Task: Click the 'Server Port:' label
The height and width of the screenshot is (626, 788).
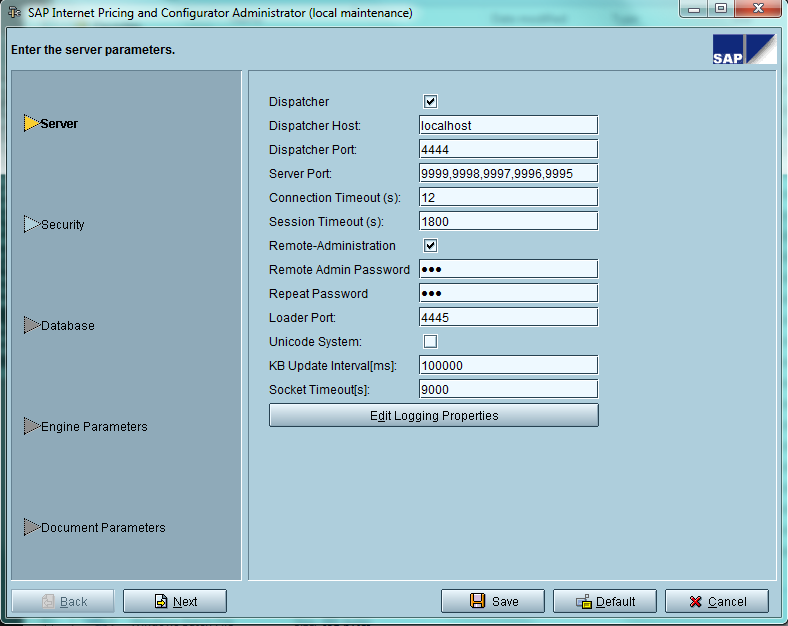Action: (x=301, y=174)
